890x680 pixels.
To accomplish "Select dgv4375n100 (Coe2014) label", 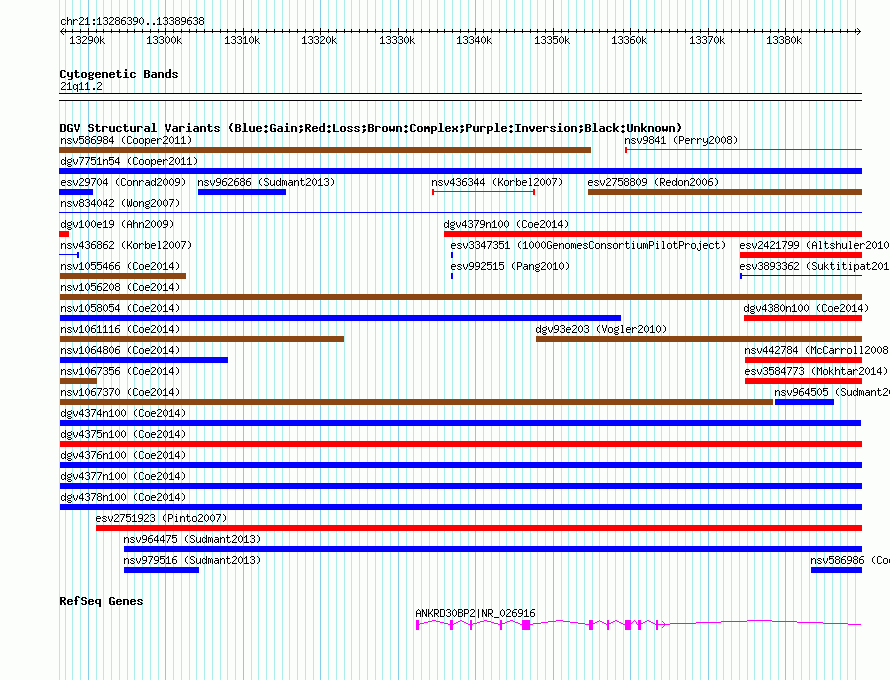I will click(123, 434).
